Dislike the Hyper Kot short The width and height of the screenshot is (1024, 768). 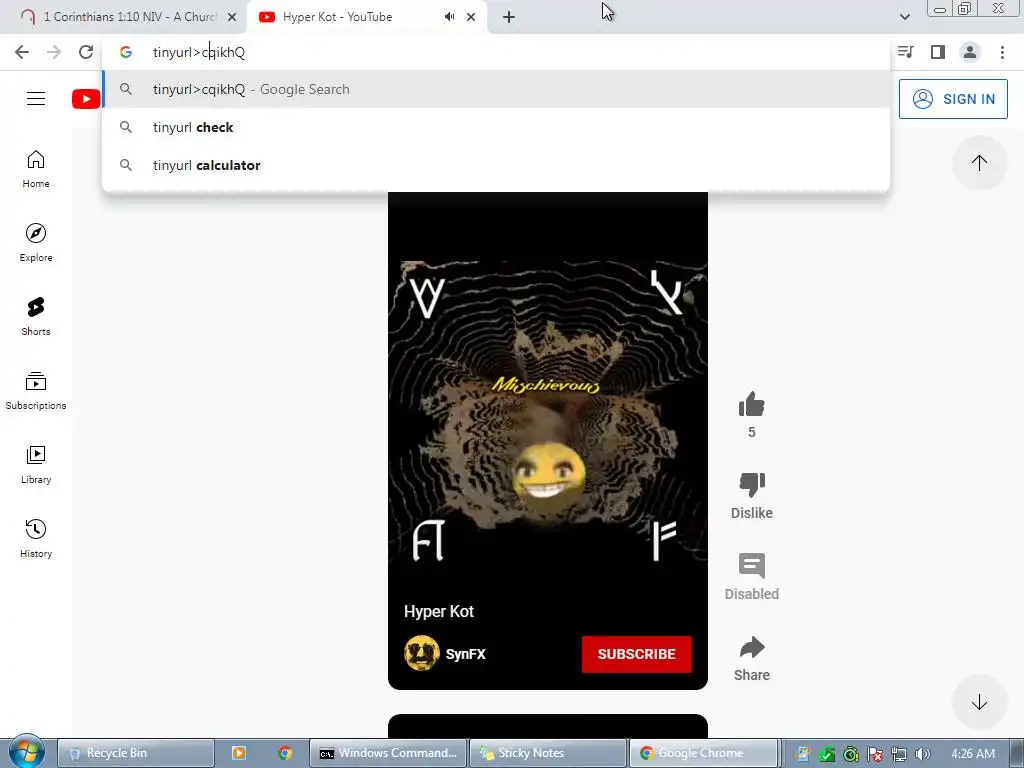pyautogui.click(x=752, y=485)
